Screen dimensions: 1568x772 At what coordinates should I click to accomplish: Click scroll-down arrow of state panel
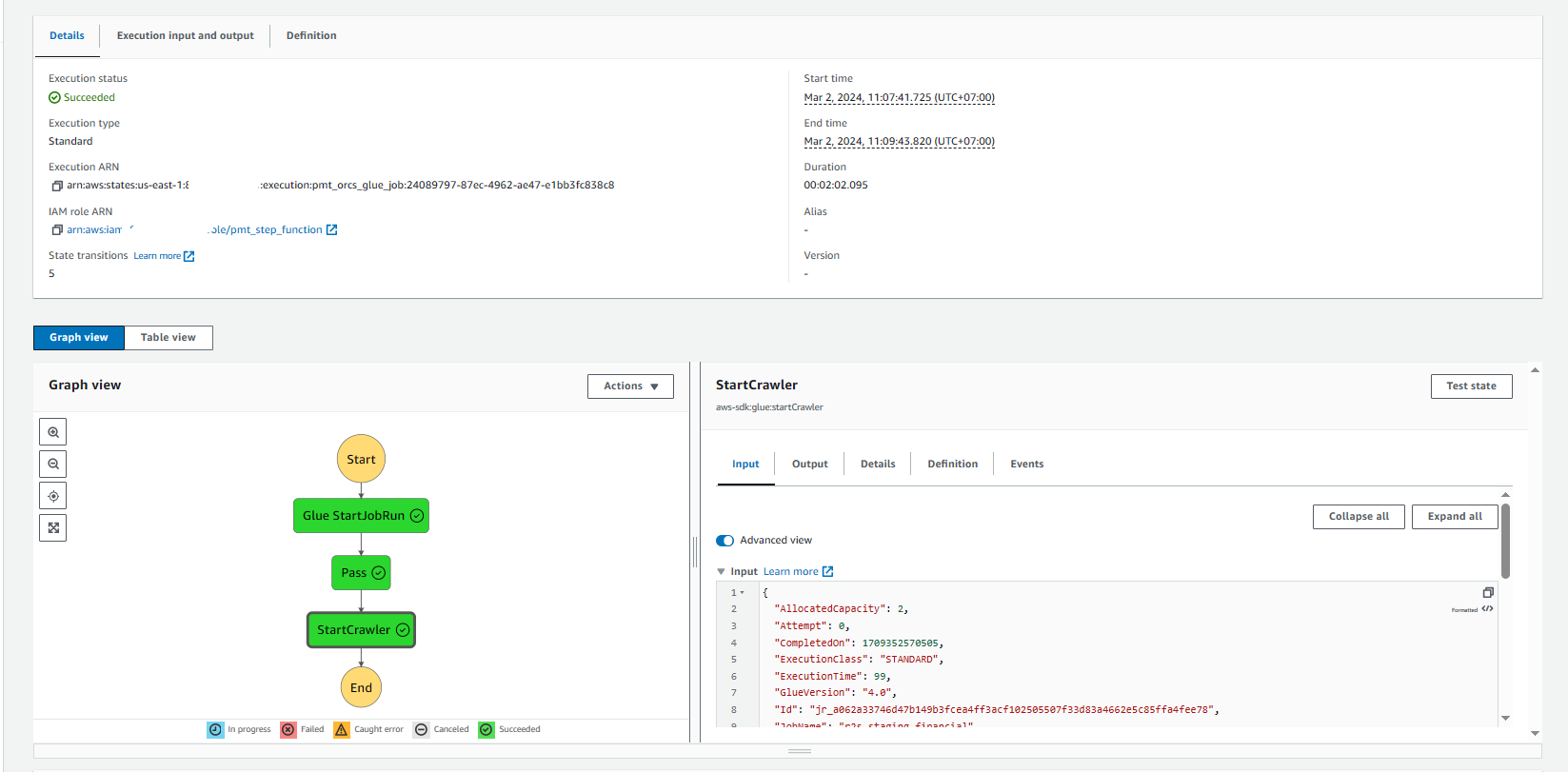1535,734
